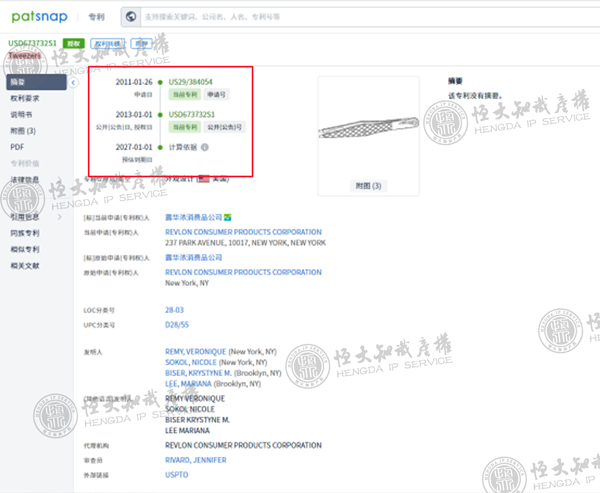Open the 权利要求 sidebar tab
The image size is (600, 493).
[25, 98]
